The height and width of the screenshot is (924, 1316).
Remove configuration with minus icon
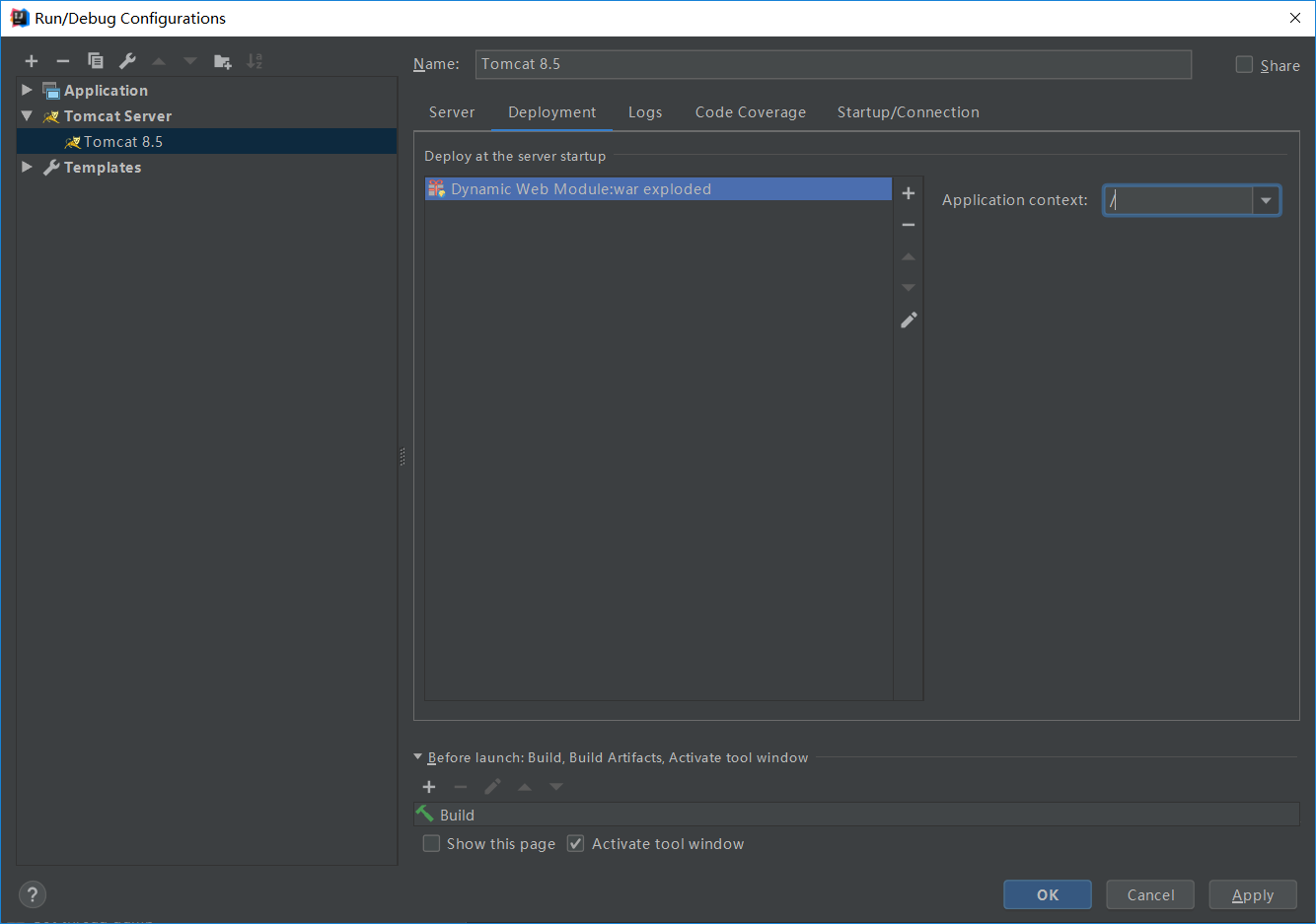[63, 61]
